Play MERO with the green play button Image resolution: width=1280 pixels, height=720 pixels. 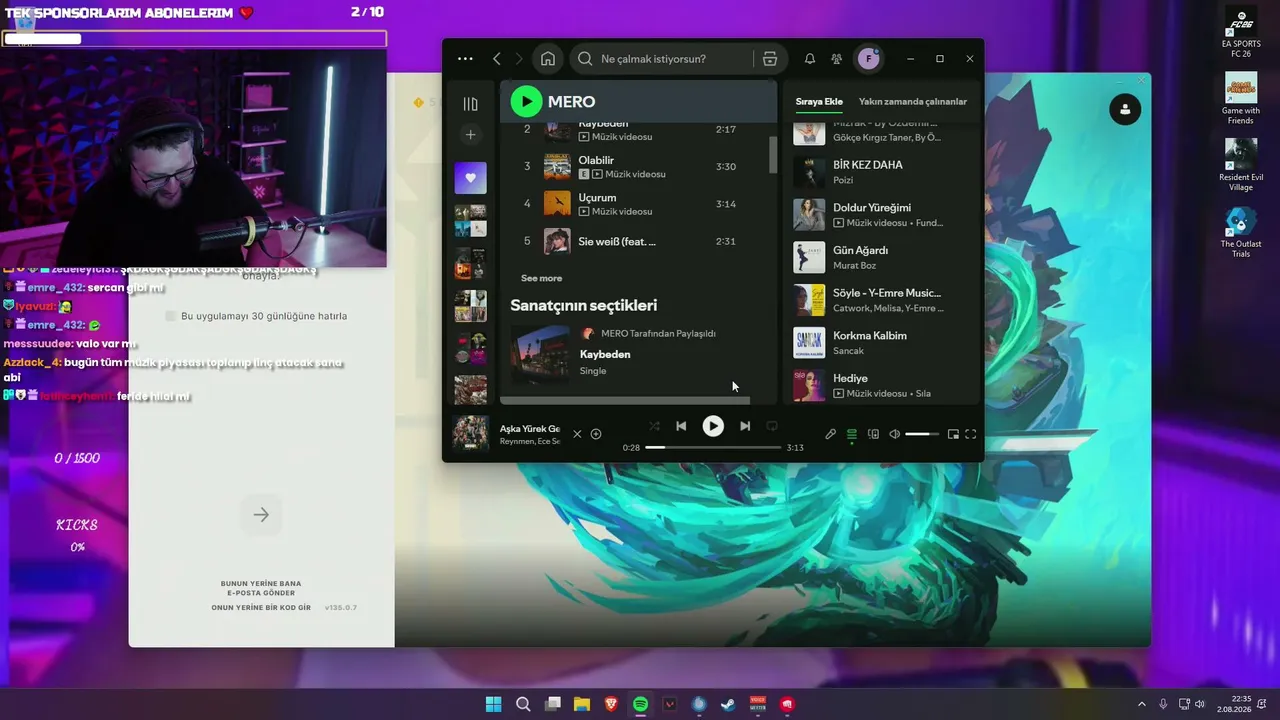[526, 101]
